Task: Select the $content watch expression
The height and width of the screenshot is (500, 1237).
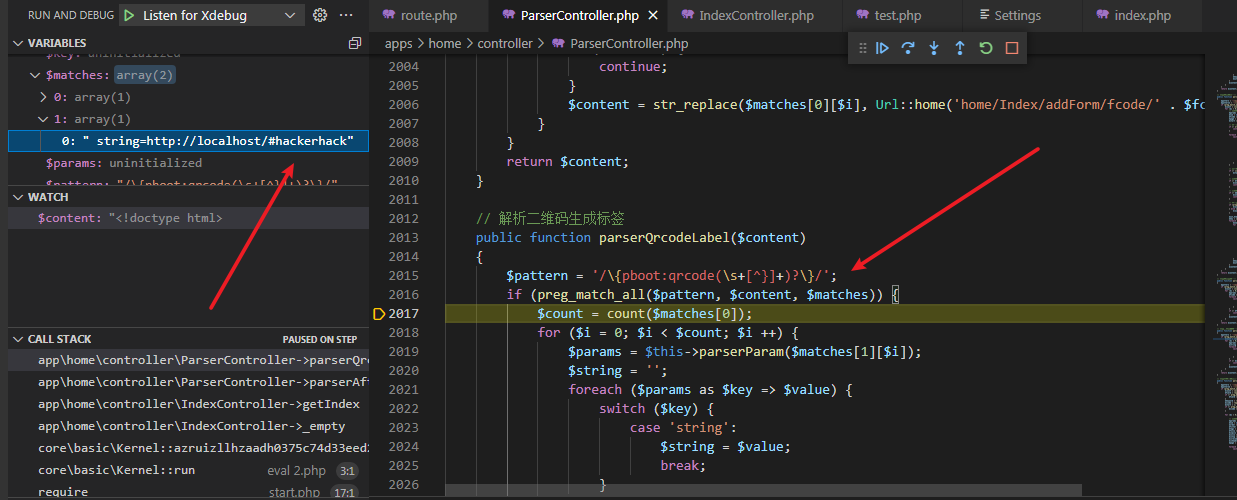Action: click(x=188, y=218)
